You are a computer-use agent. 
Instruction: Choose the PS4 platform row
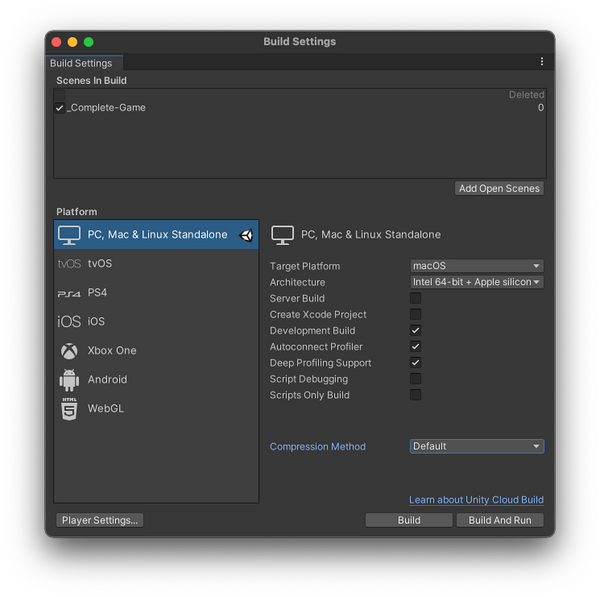pos(156,293)
